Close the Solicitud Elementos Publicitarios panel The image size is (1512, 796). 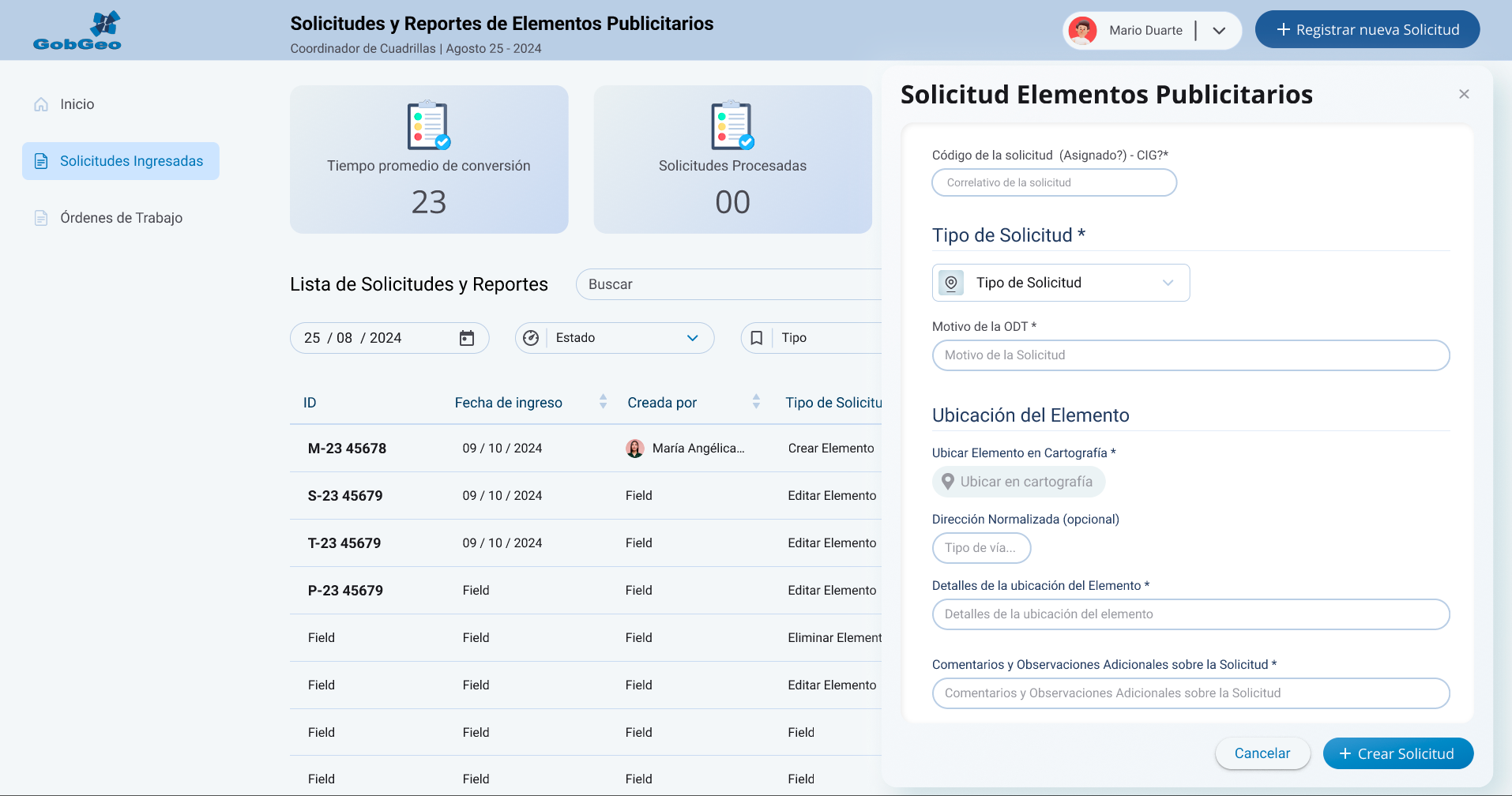[1464, 94]
